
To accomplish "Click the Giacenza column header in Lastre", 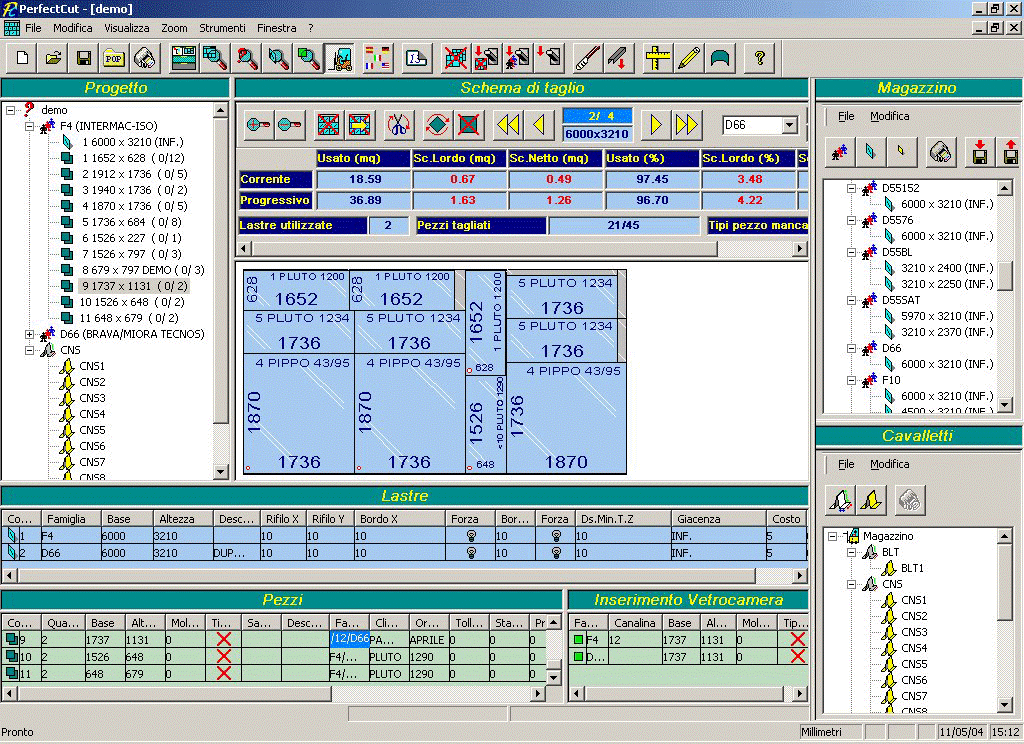I will pos(718,519).
